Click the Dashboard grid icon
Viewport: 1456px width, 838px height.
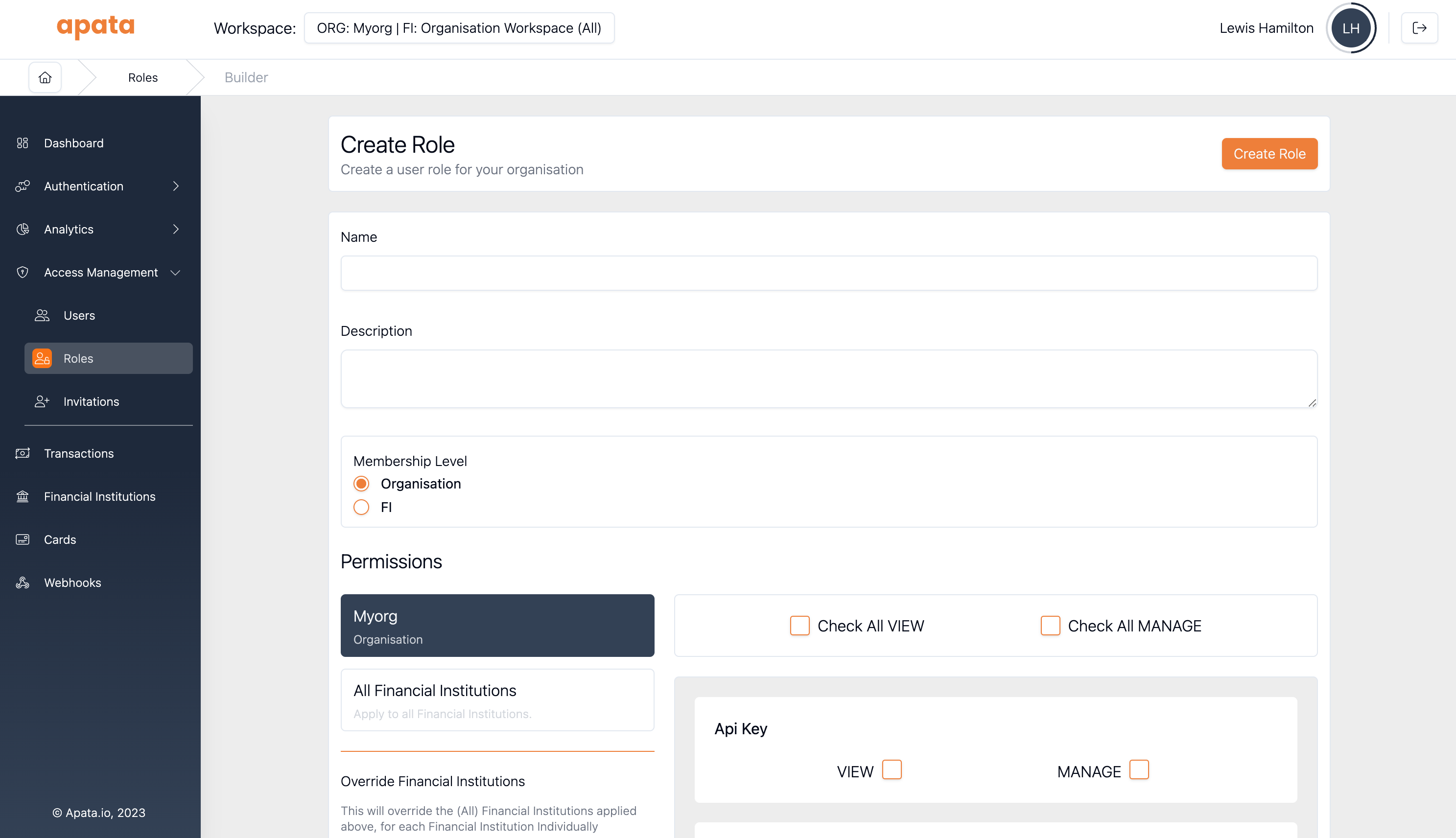[23, 143]
